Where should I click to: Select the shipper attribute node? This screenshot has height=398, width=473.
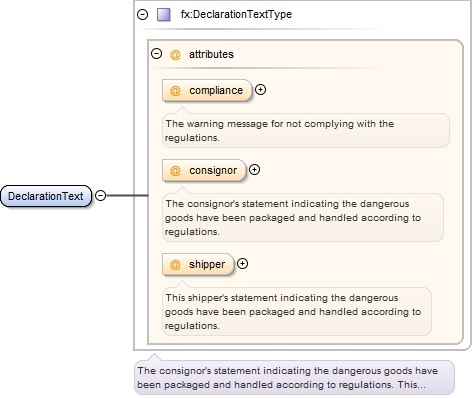(198, 264)
